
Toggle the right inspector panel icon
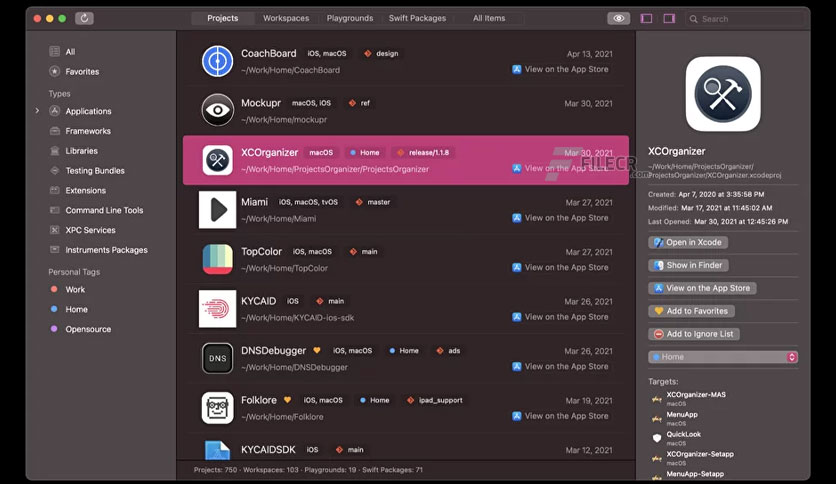pos(669,19)
